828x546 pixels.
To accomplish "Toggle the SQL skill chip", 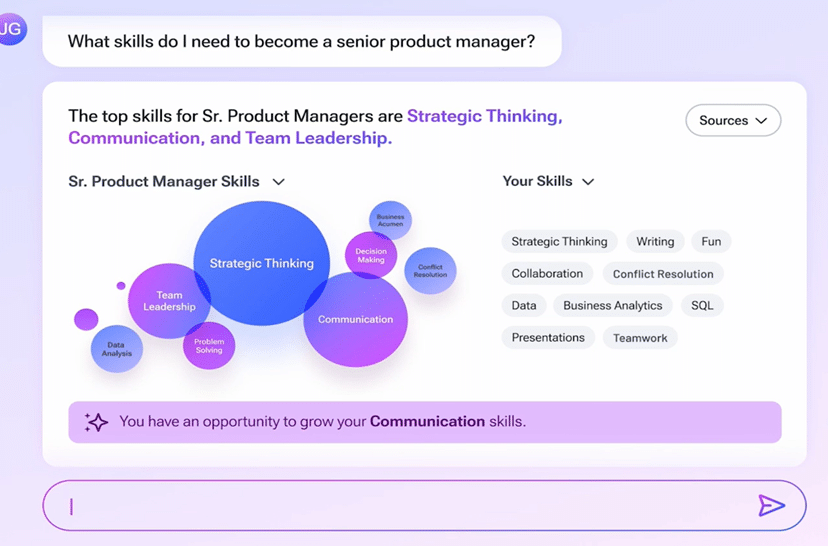I will coord(702,305).
